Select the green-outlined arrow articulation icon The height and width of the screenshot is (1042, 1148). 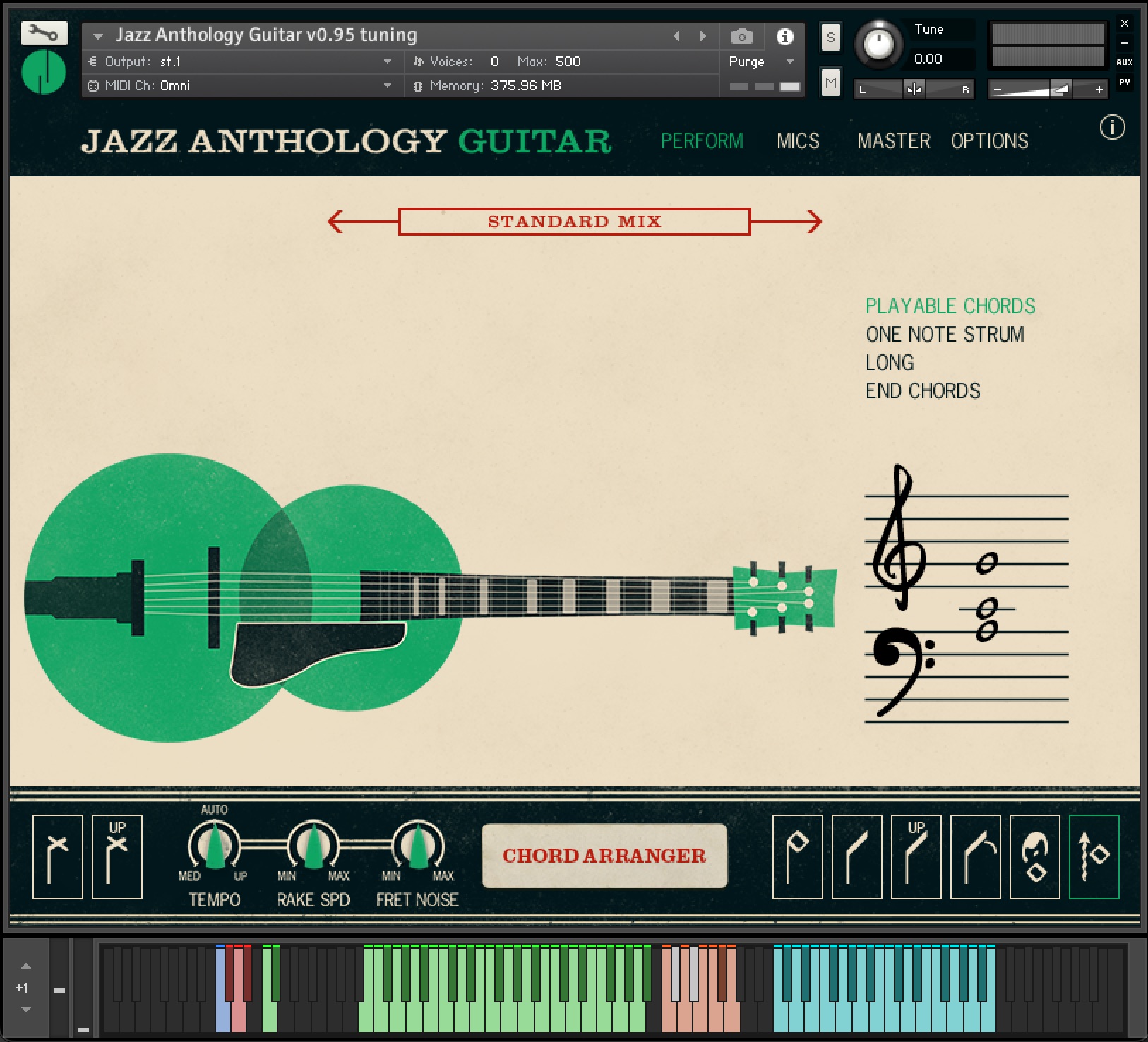click(x=1094, y=856)
